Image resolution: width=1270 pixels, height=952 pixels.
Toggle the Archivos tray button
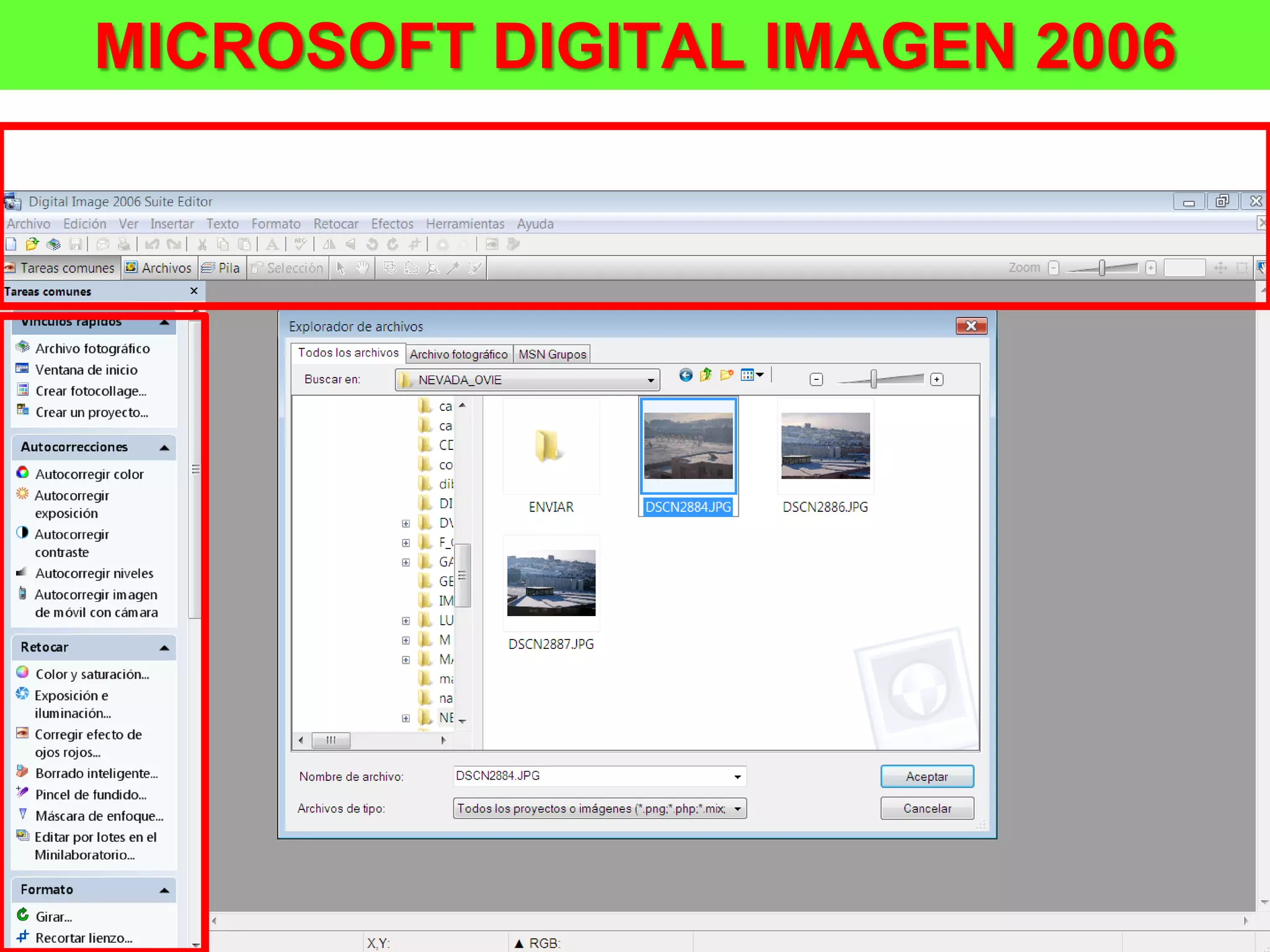159,268
